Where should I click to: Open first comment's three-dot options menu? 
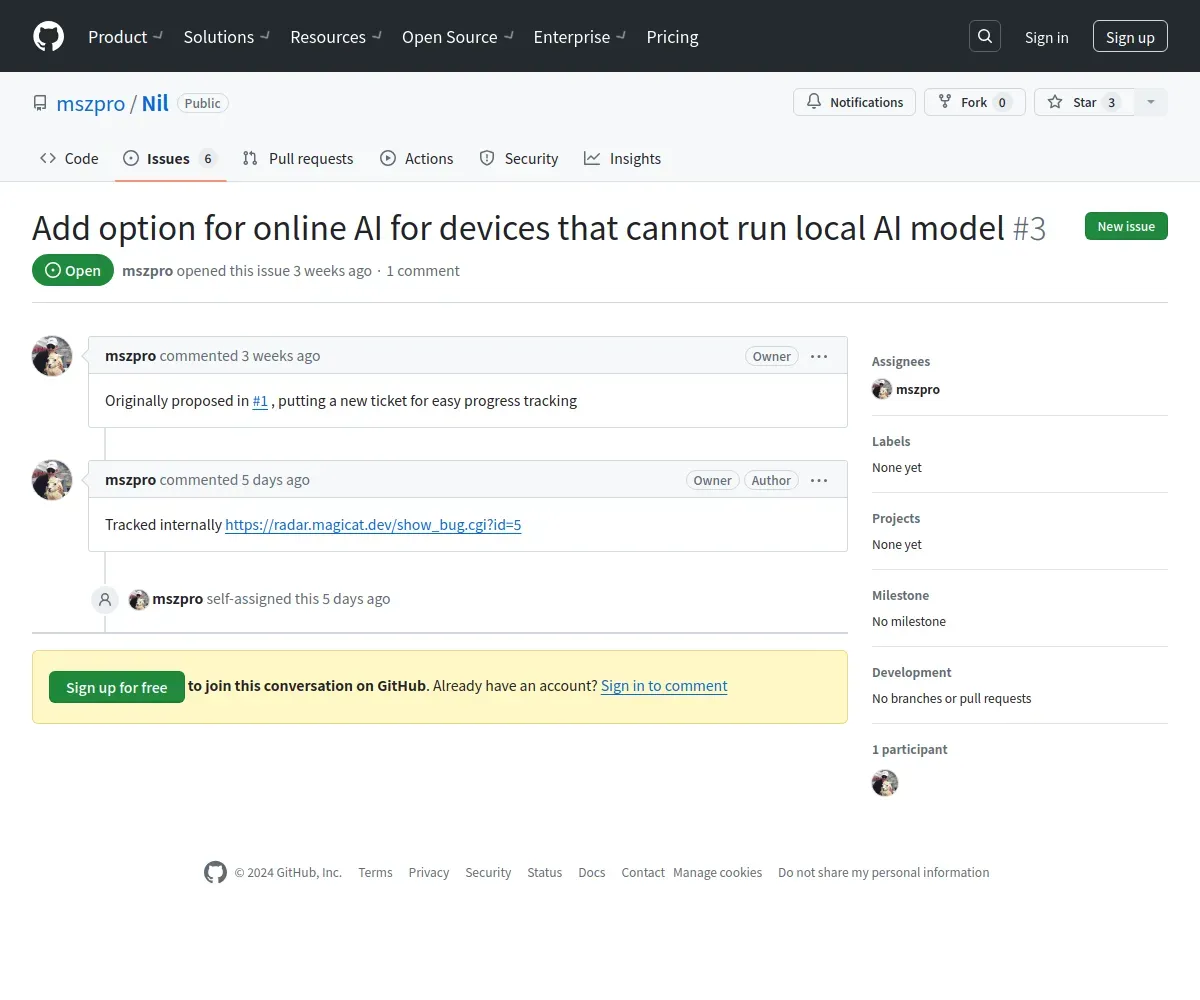pos(819,356)
